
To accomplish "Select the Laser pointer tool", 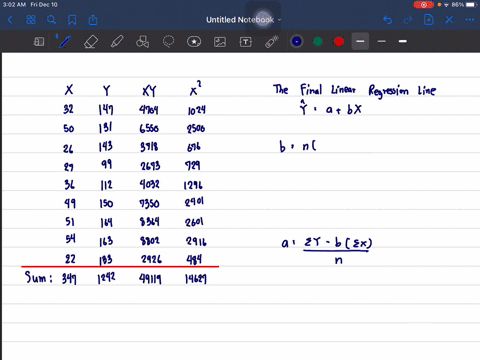I will pyautogui.click(x=272, y=42).
